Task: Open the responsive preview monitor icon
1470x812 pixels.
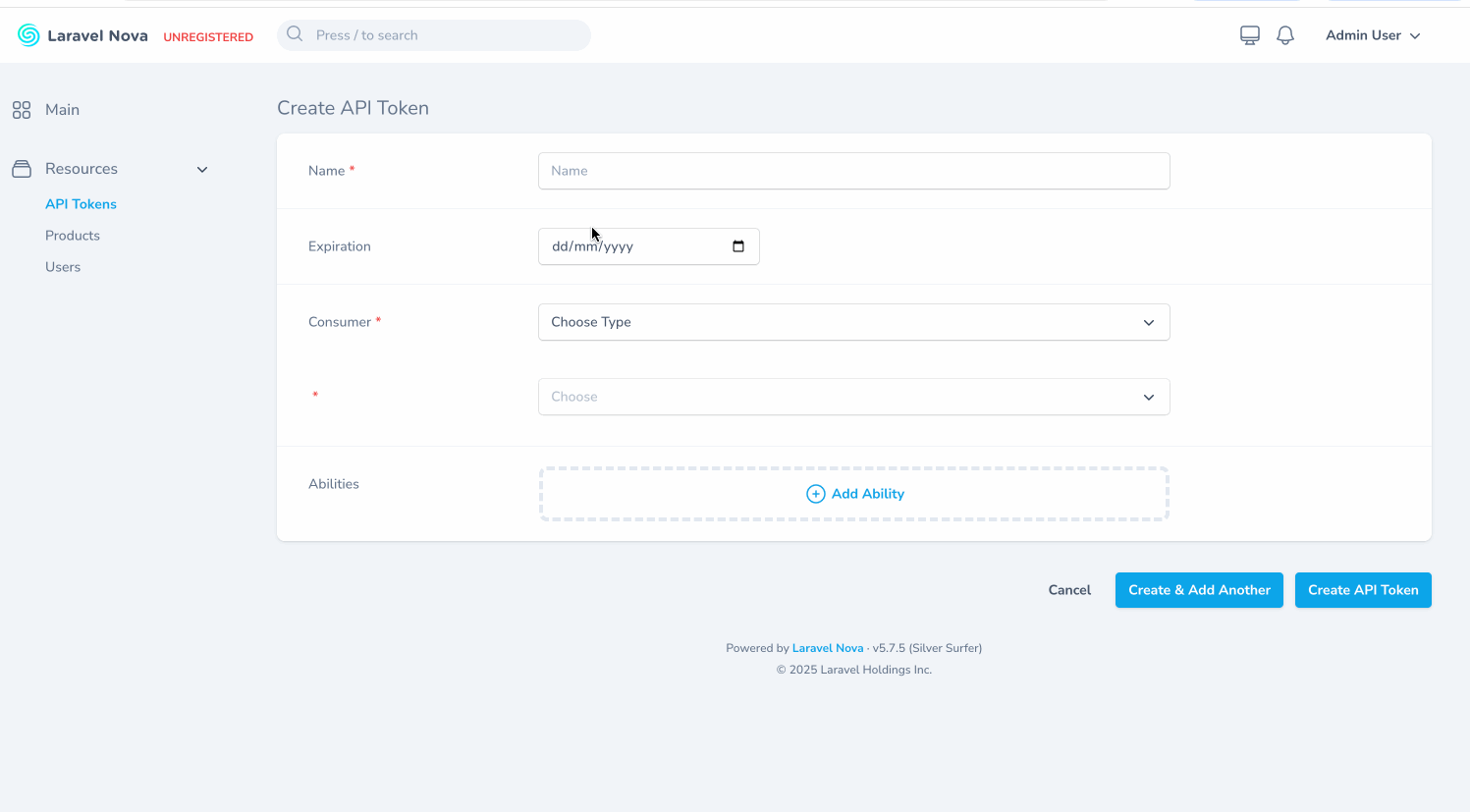Action: 1249,34
